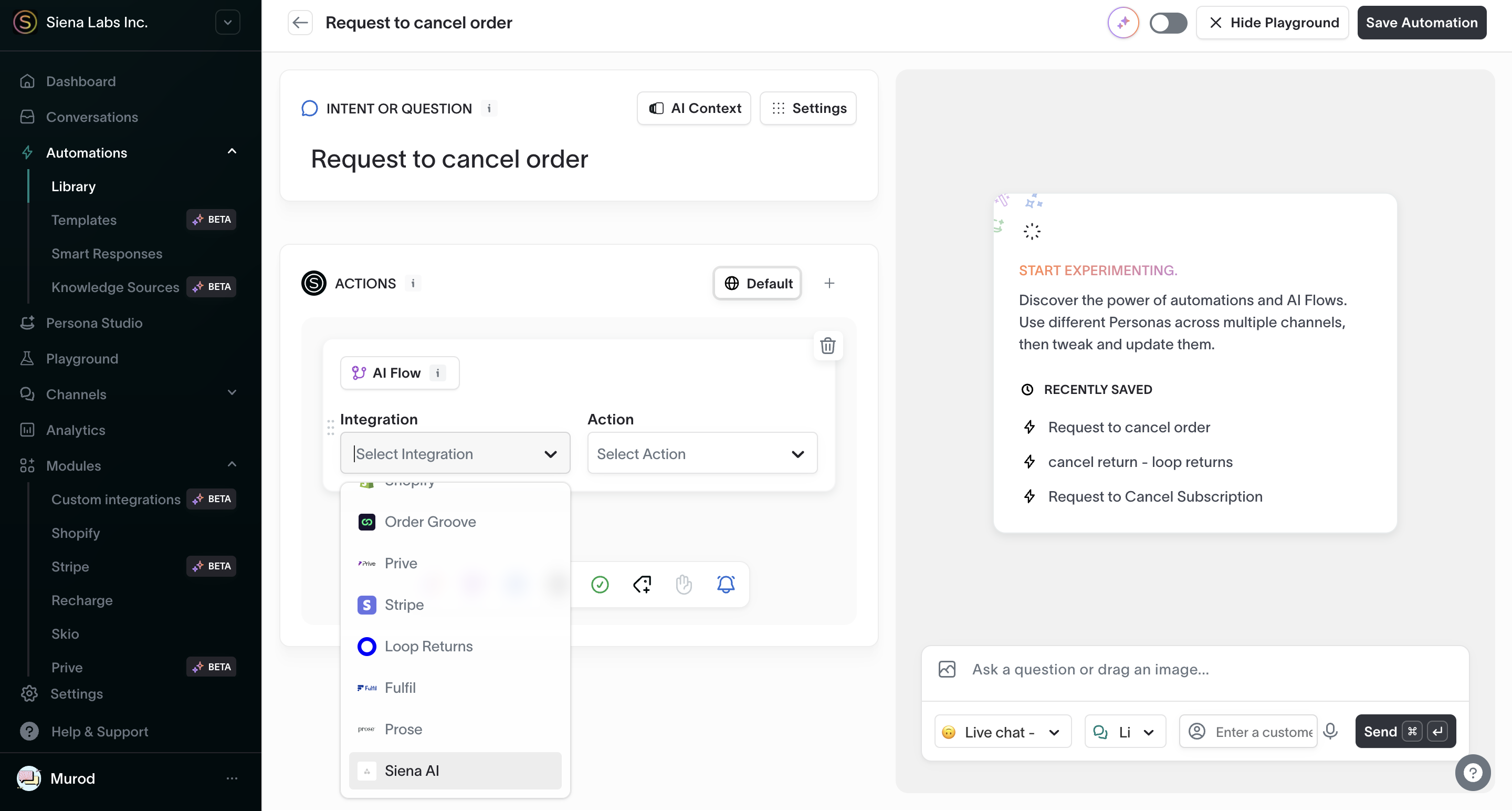Choose Siena AI integration
The height and width of the screenshot is (811, 1512).
pyautogui.click(x=455, y=771)
